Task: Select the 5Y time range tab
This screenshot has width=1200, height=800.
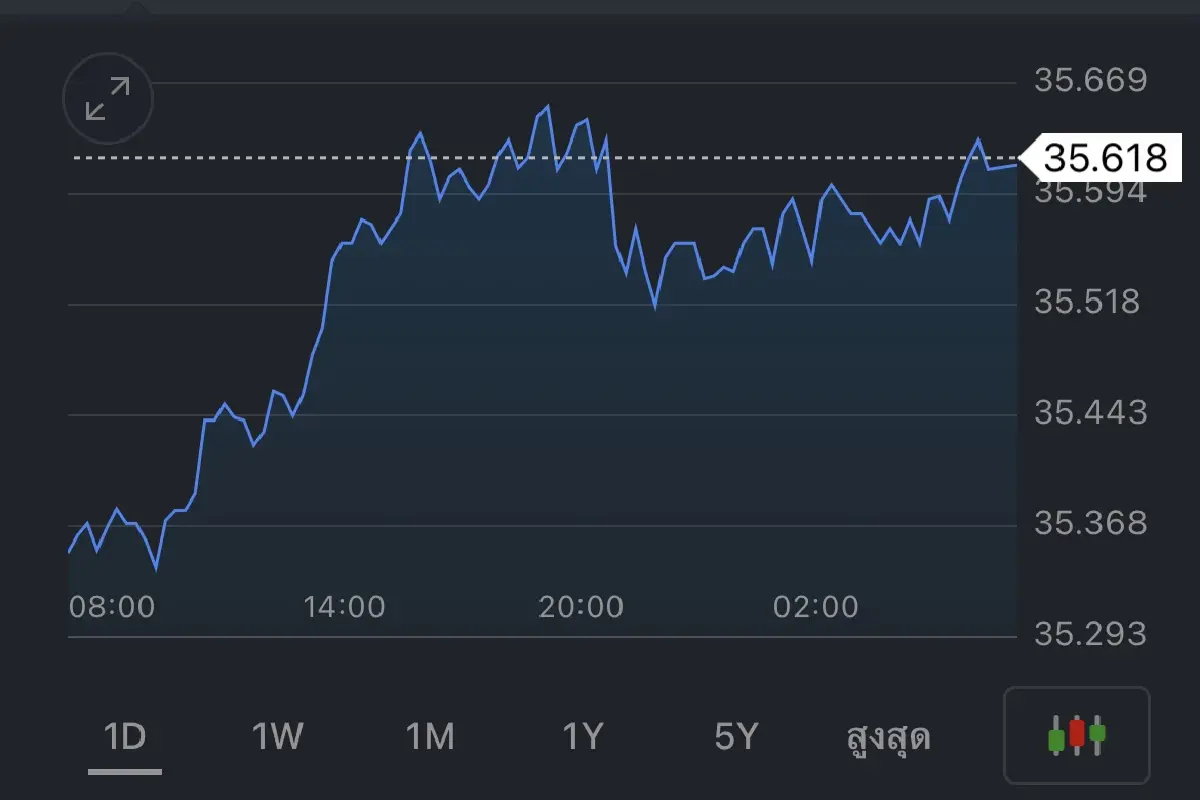Action: point(736,738)
